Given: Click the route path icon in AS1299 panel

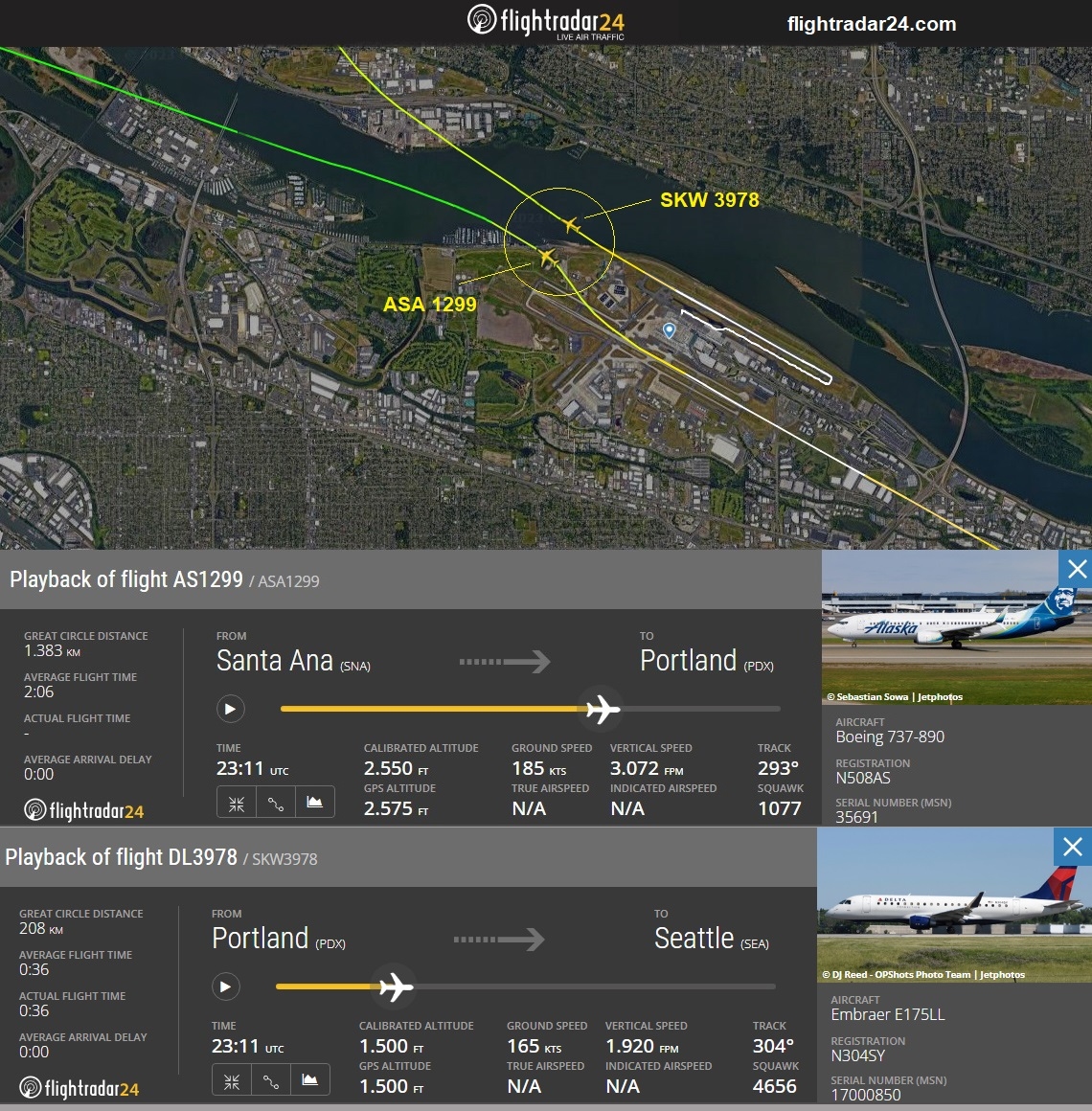Looking at the screenshot, I should tap(276, 803).
